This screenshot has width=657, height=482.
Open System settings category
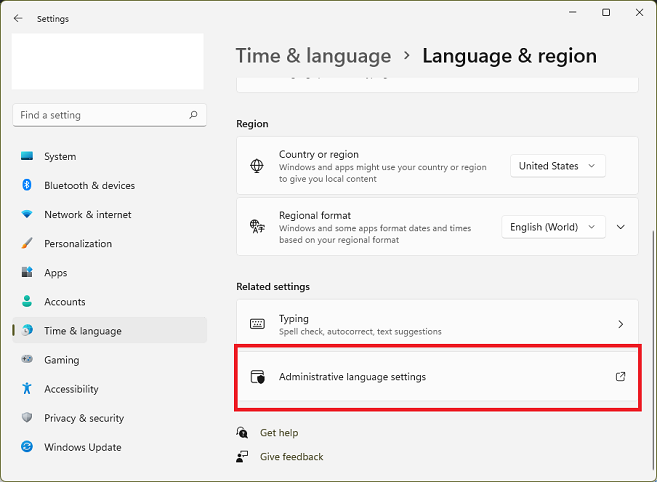click(x=109, y=156)
